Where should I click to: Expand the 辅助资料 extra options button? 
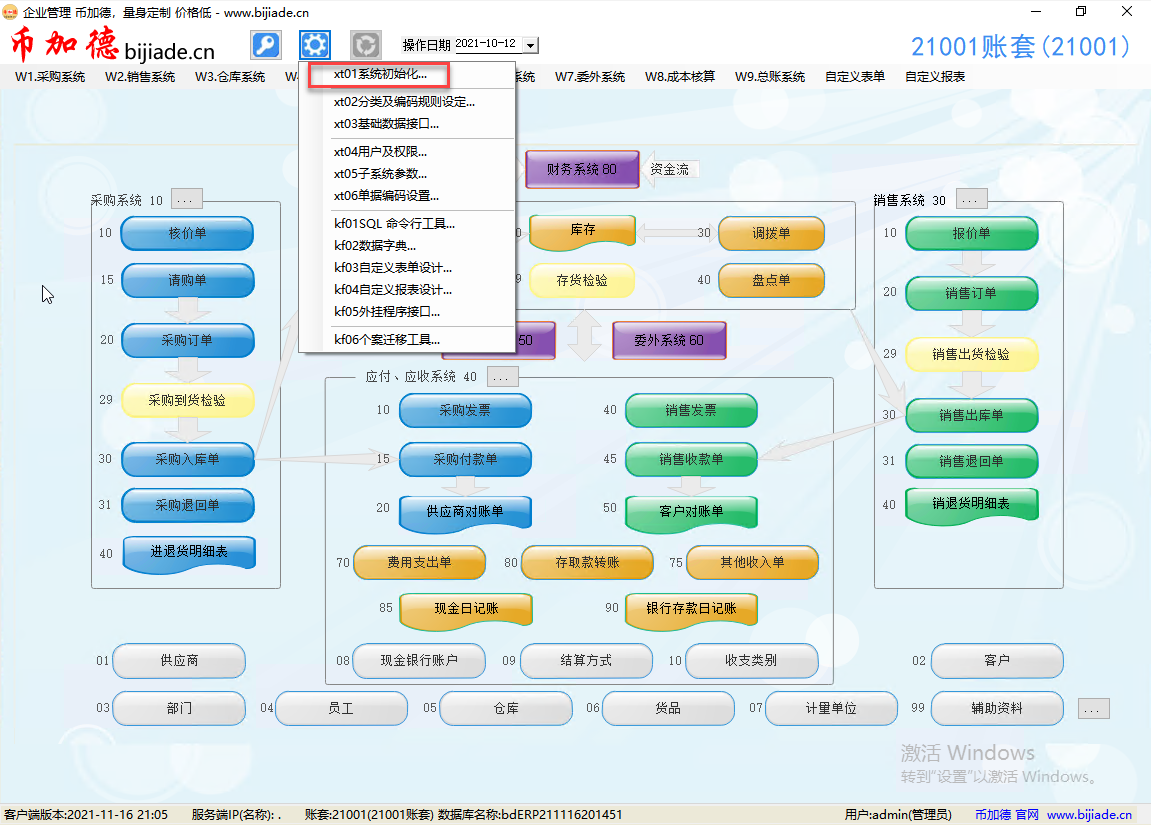(x=1092, y=708)
